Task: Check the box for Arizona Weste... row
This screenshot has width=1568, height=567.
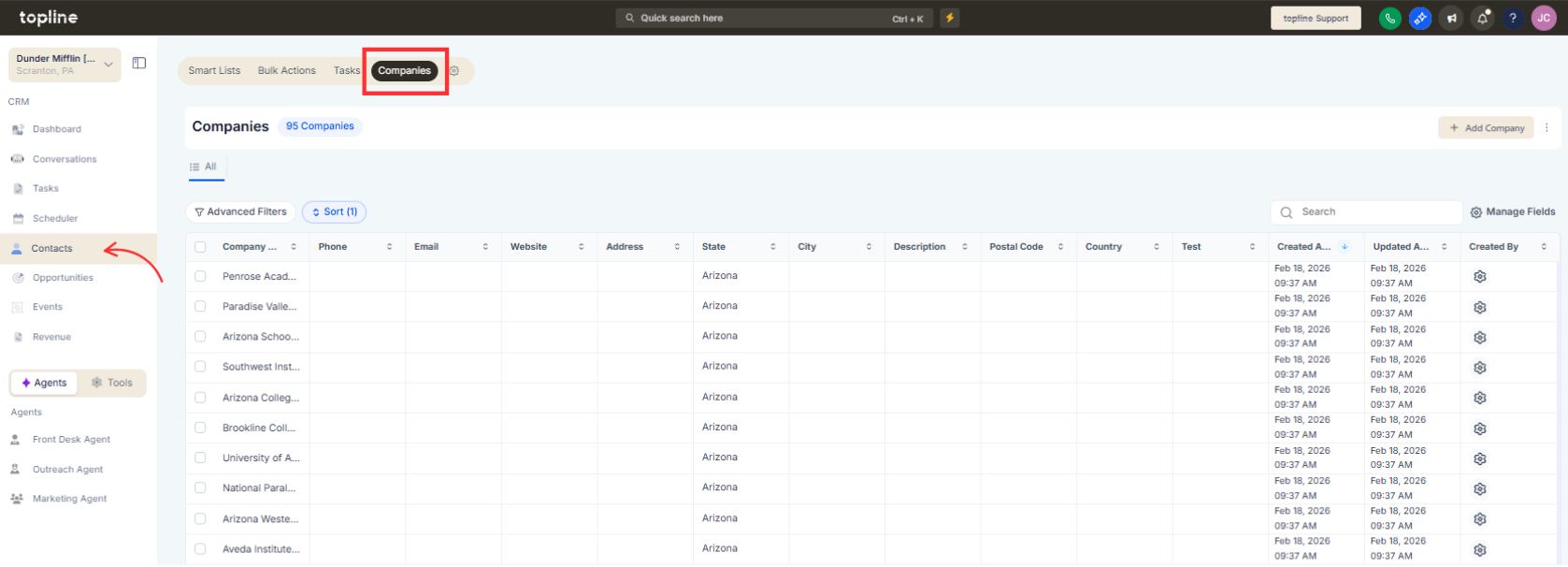Action: [x=200, y=518]
